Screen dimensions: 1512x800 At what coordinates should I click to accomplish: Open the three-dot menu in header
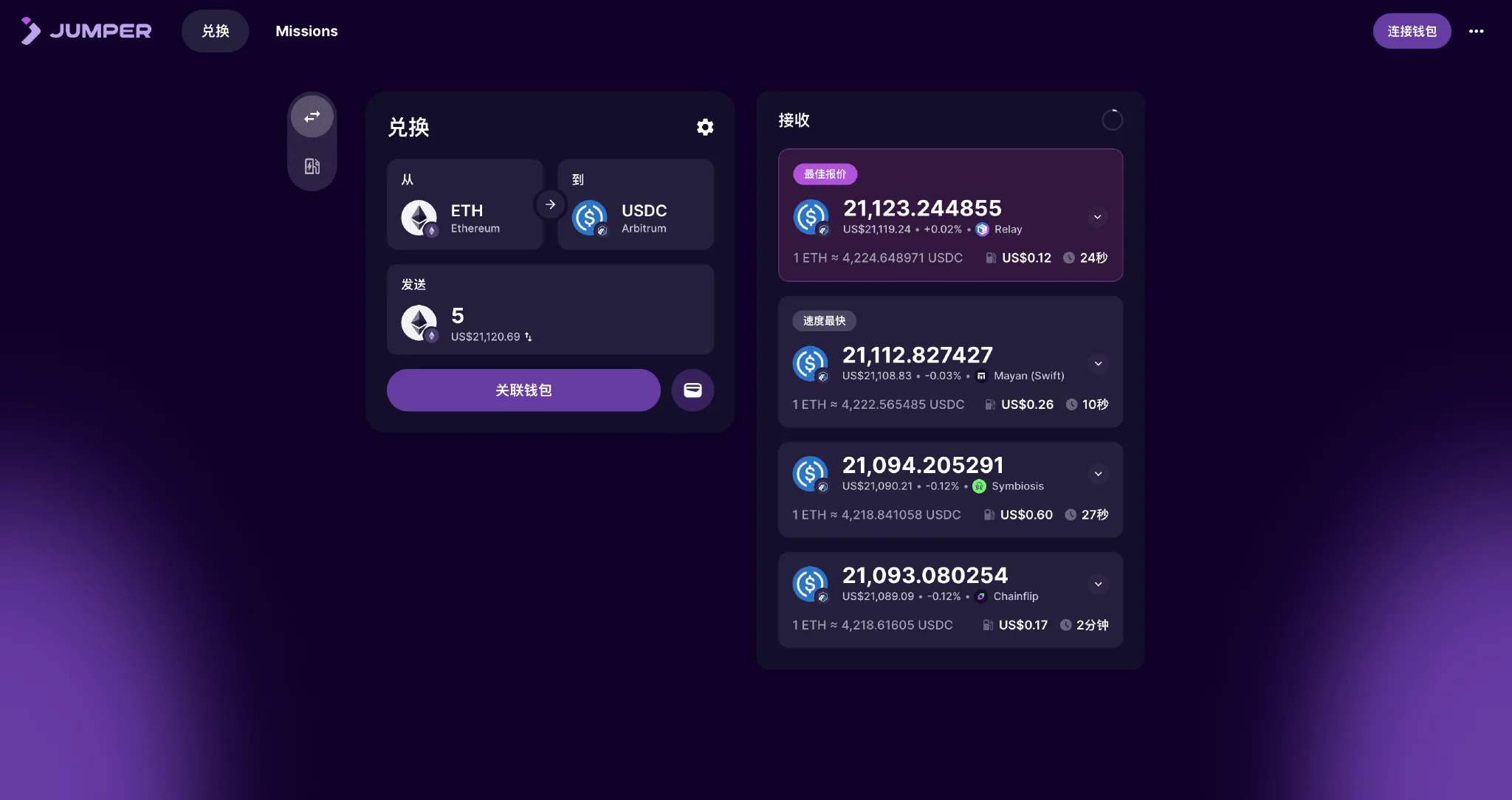(x=1476, y=31)
